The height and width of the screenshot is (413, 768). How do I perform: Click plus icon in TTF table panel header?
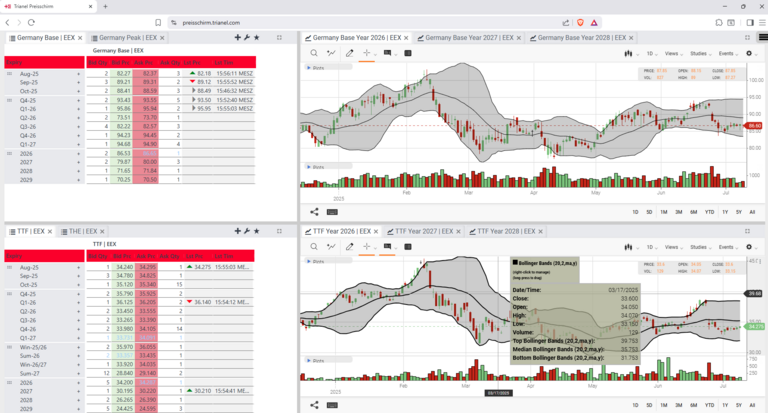point(236,231)
